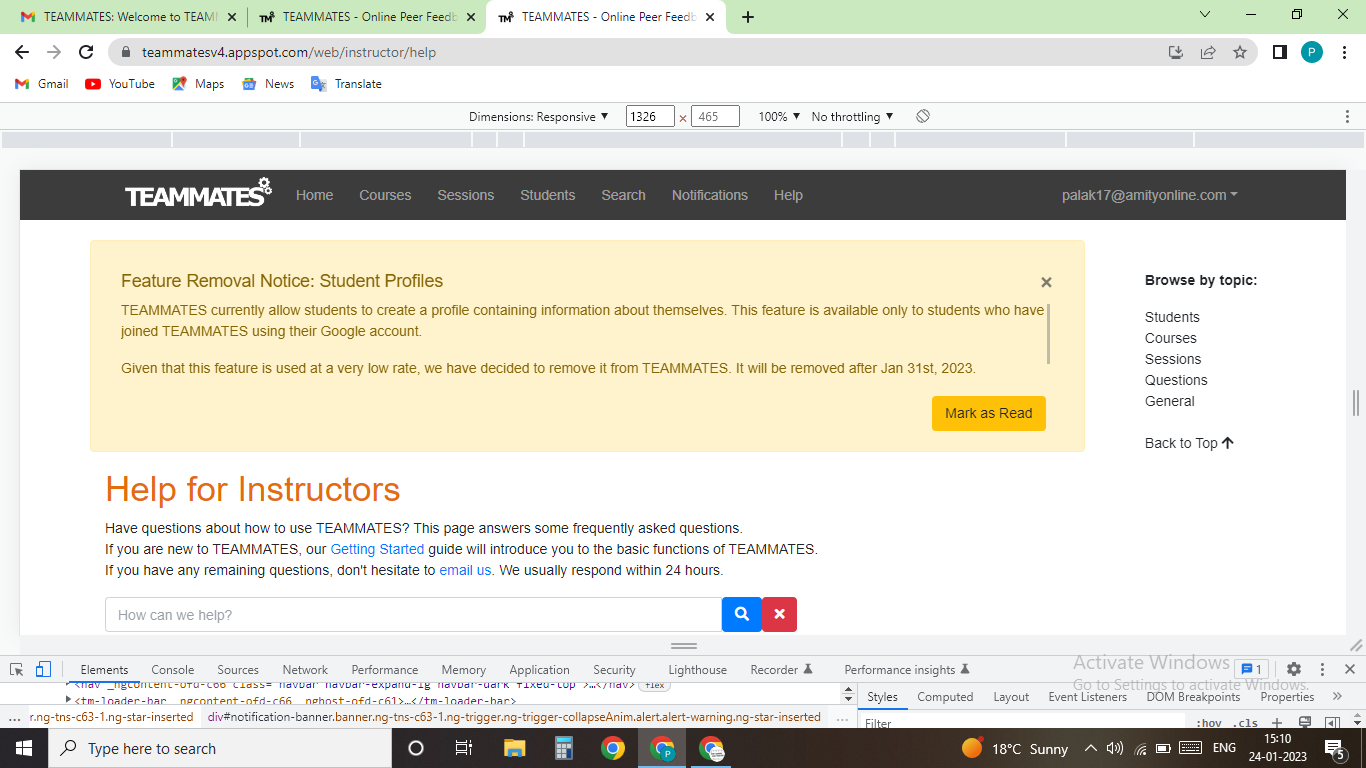Viewport: 1366px width, 768px height.
Task: Open the zoom percentage dropdown showing 100%
Action: tap(780, 116)
